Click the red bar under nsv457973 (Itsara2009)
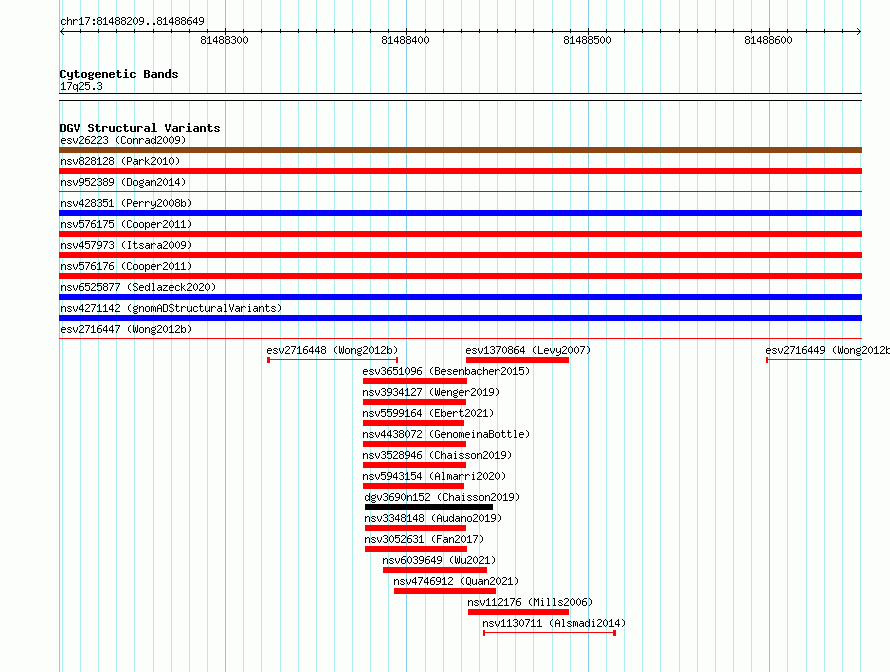Screen dimensions: 890x672 (x=460, y=255)
